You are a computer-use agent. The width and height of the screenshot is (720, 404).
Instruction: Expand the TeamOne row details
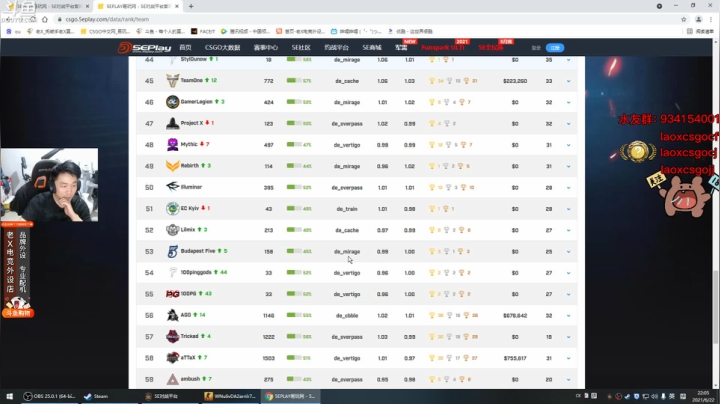[x=568, y=81]
